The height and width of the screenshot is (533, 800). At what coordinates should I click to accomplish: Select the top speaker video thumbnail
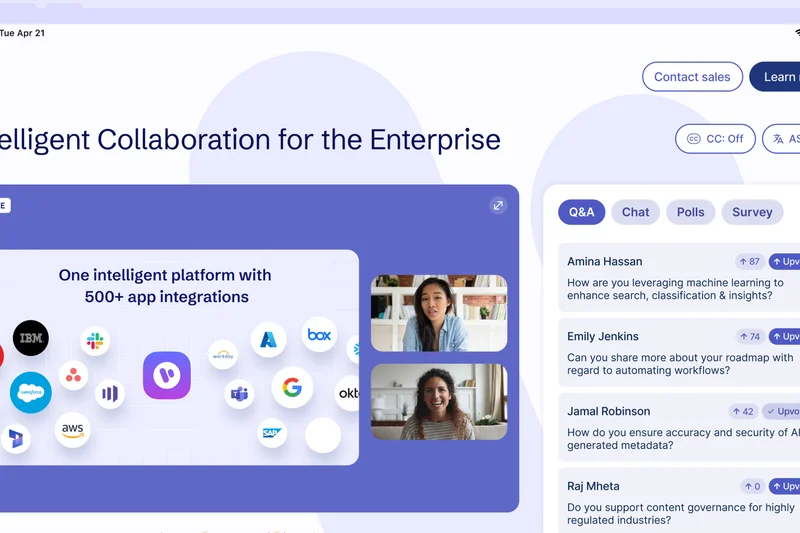(438, 314)
